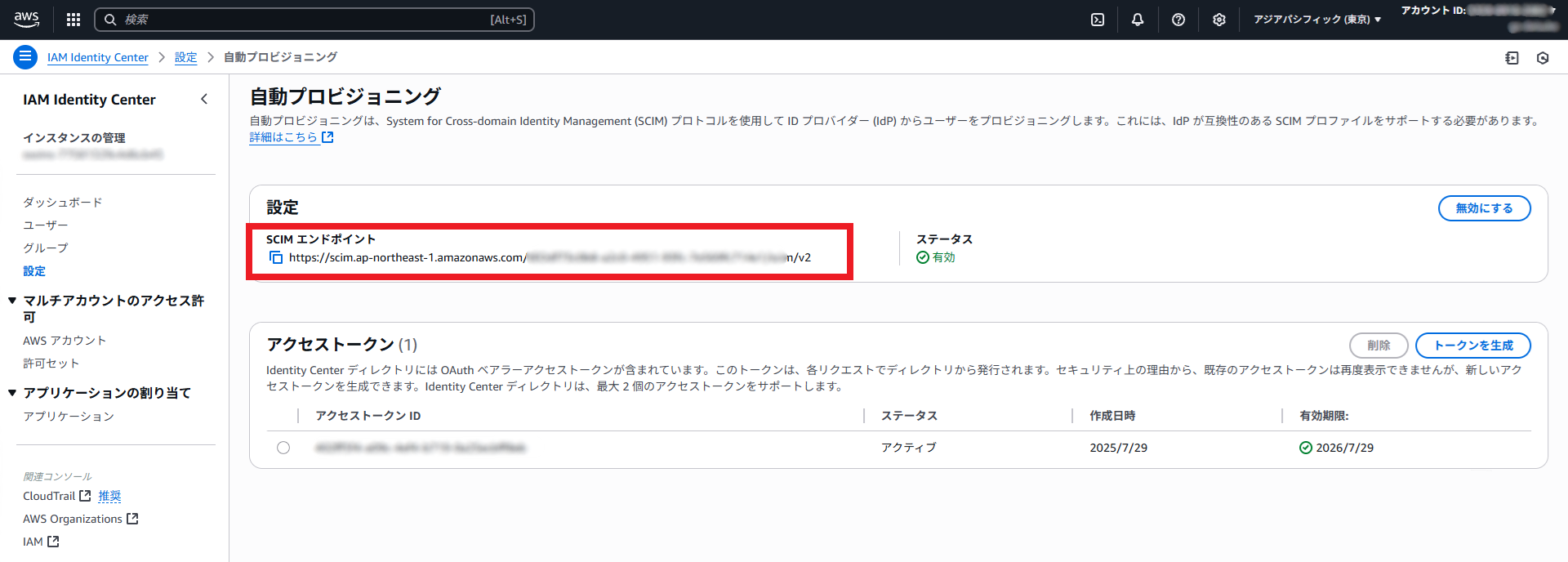The height and width of the screenshot is (562, 1568).
Task: Click the 無効にする button
Action: [x=1484, y=208]
